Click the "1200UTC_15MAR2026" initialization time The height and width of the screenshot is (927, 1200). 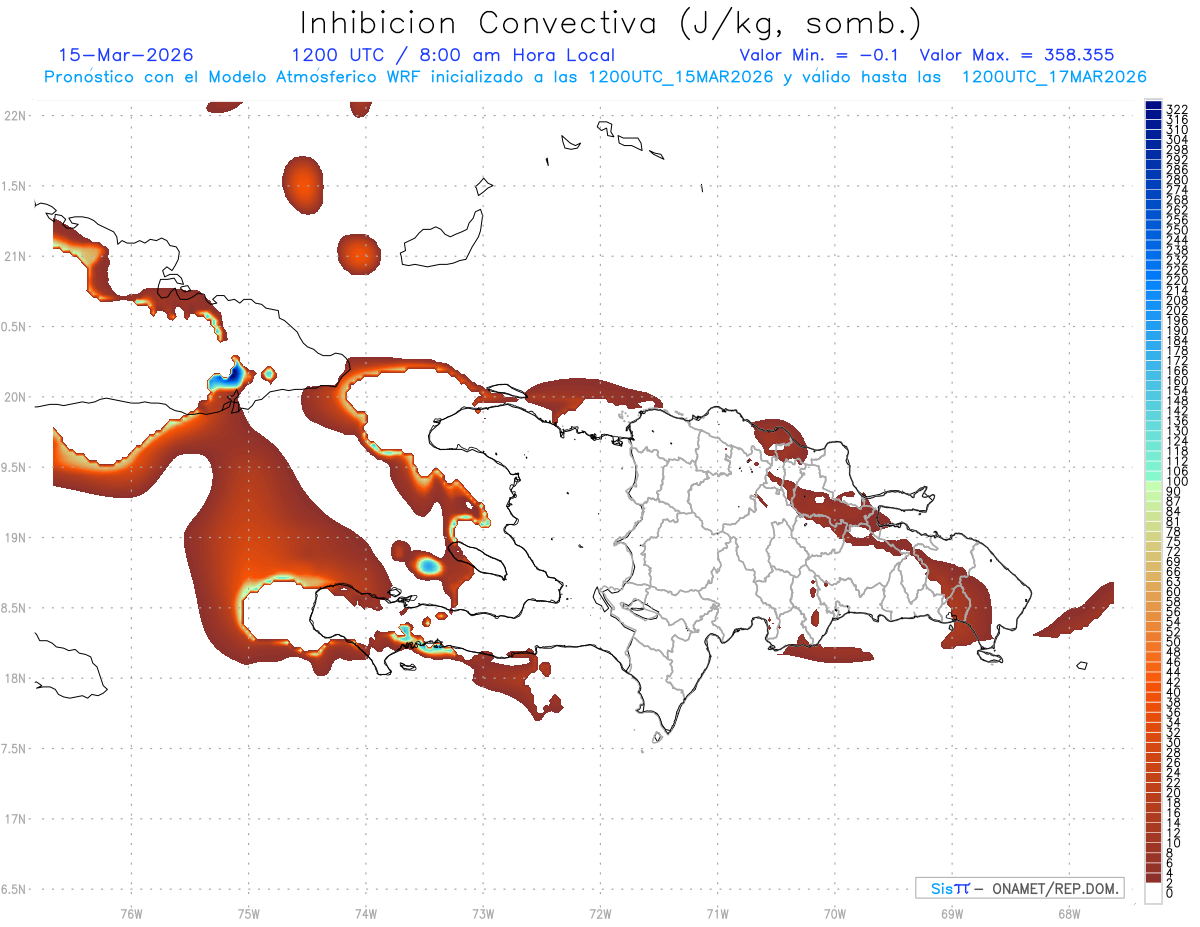[x=681, y=77]
